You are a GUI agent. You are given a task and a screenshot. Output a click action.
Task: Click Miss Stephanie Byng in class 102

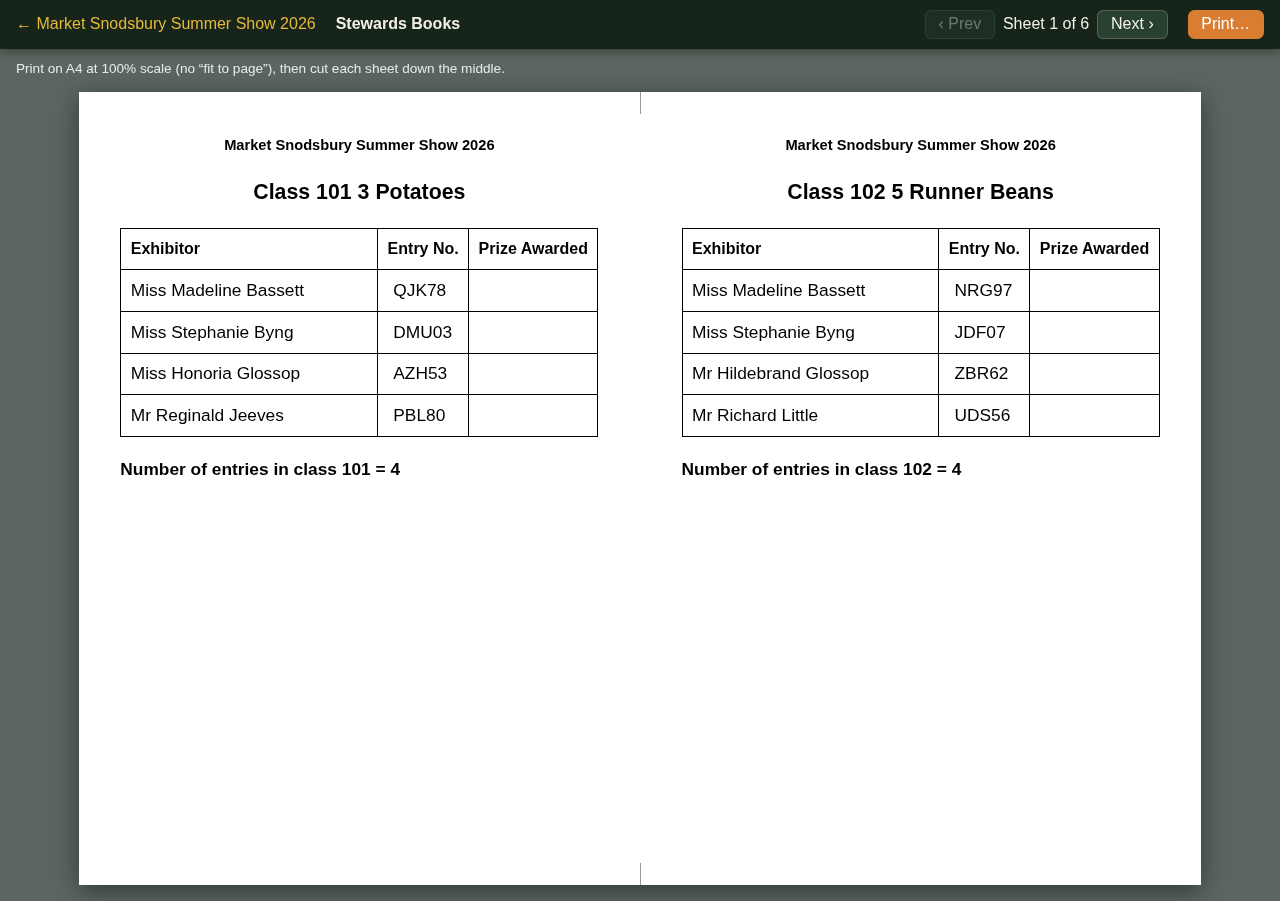[773, 333]
